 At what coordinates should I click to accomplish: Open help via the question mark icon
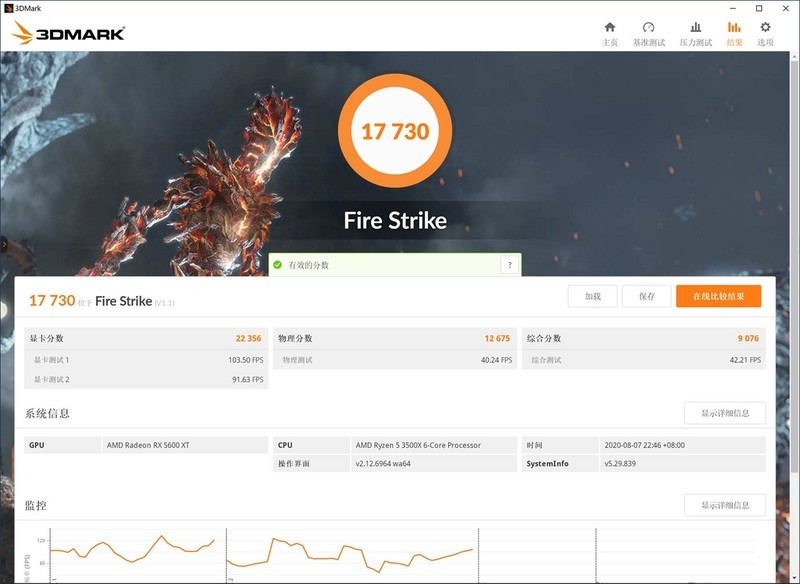508,266
